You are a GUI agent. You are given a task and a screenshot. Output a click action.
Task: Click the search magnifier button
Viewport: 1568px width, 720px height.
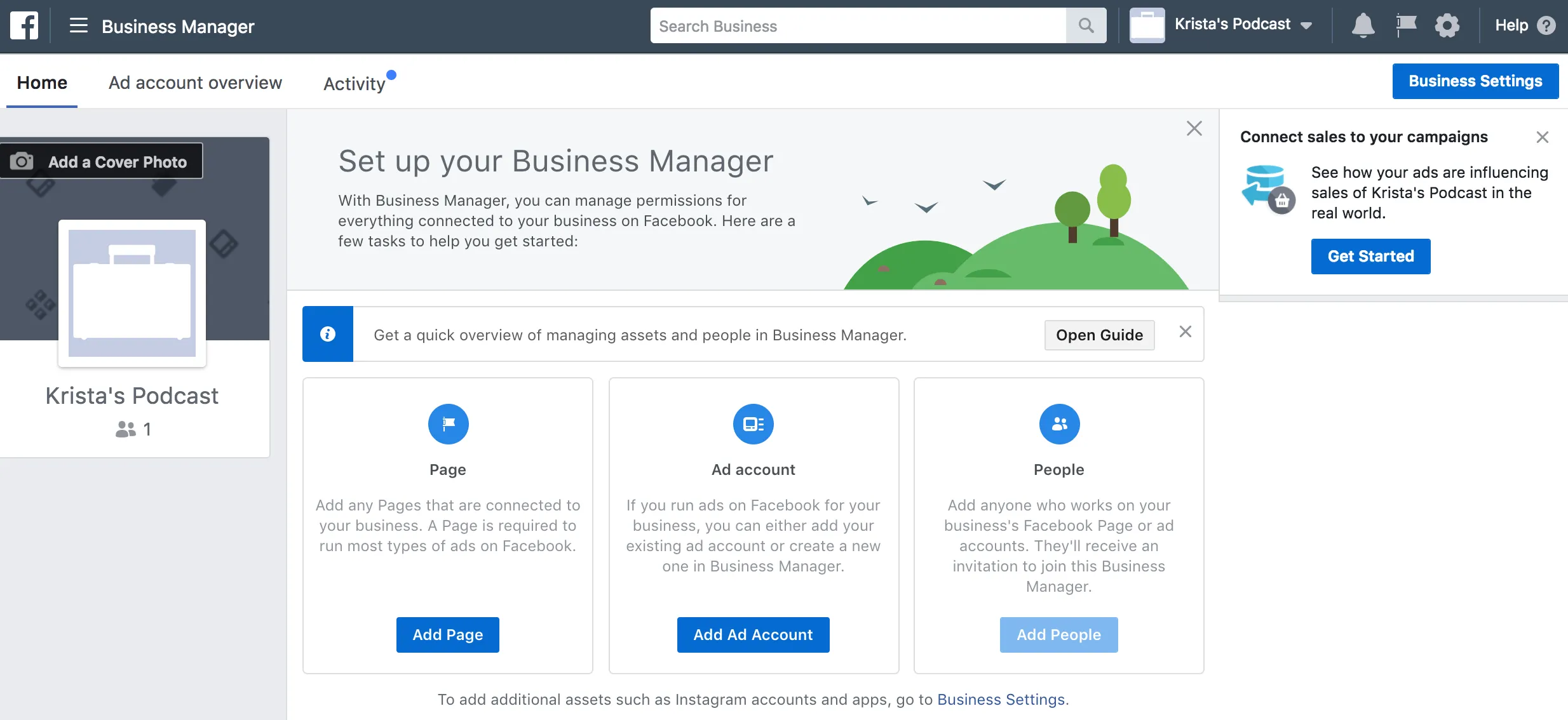(x=1086, y=25)
